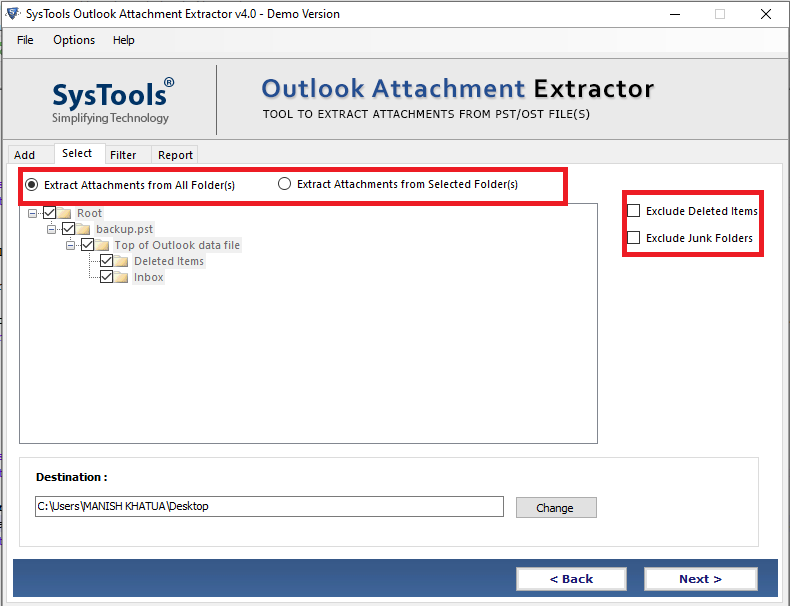The image size is (790, 606).
Task: Switch to the Filter tab
Action: click(x=128, y=155)
